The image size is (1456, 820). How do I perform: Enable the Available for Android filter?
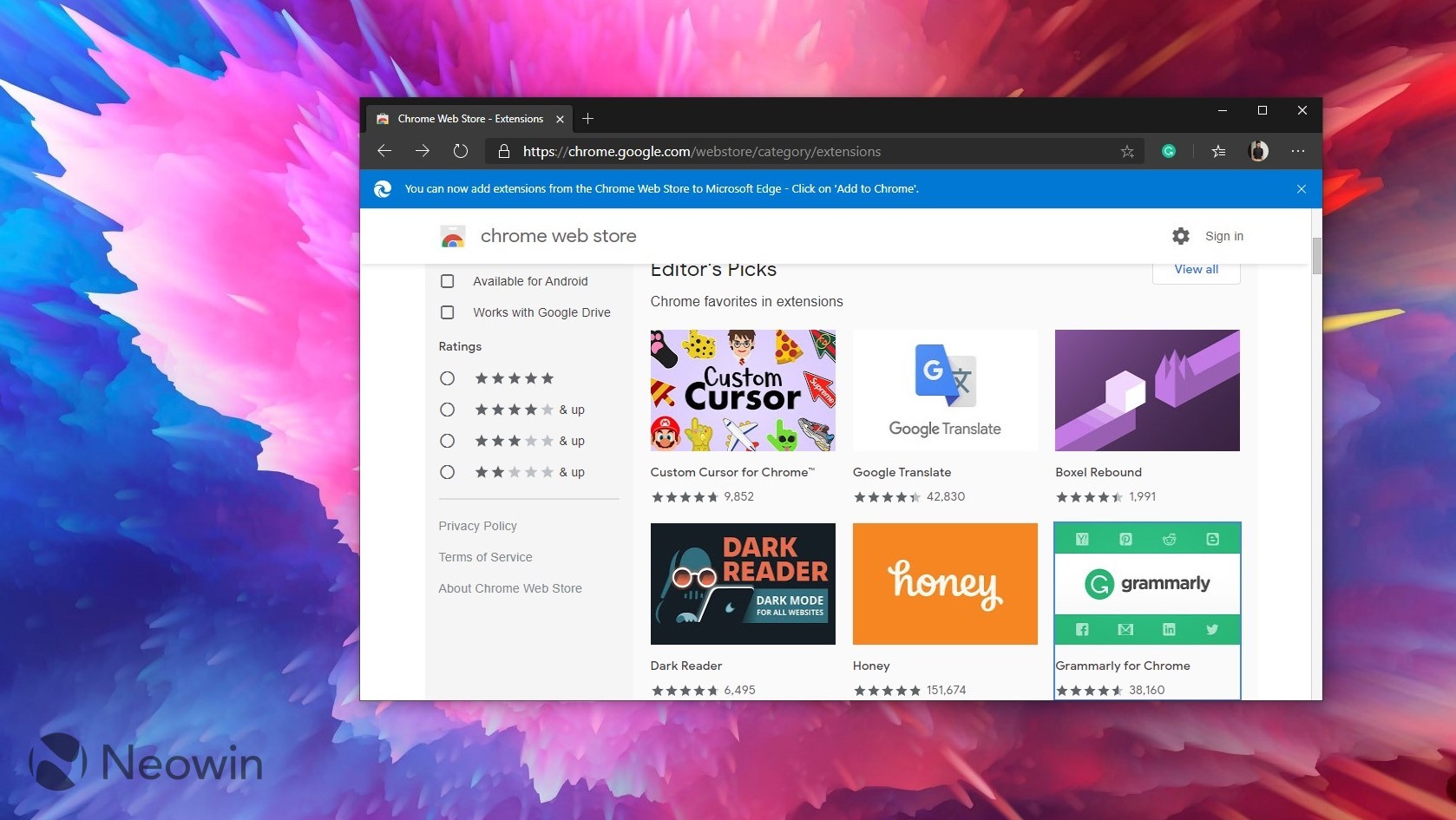coord(447,280)
